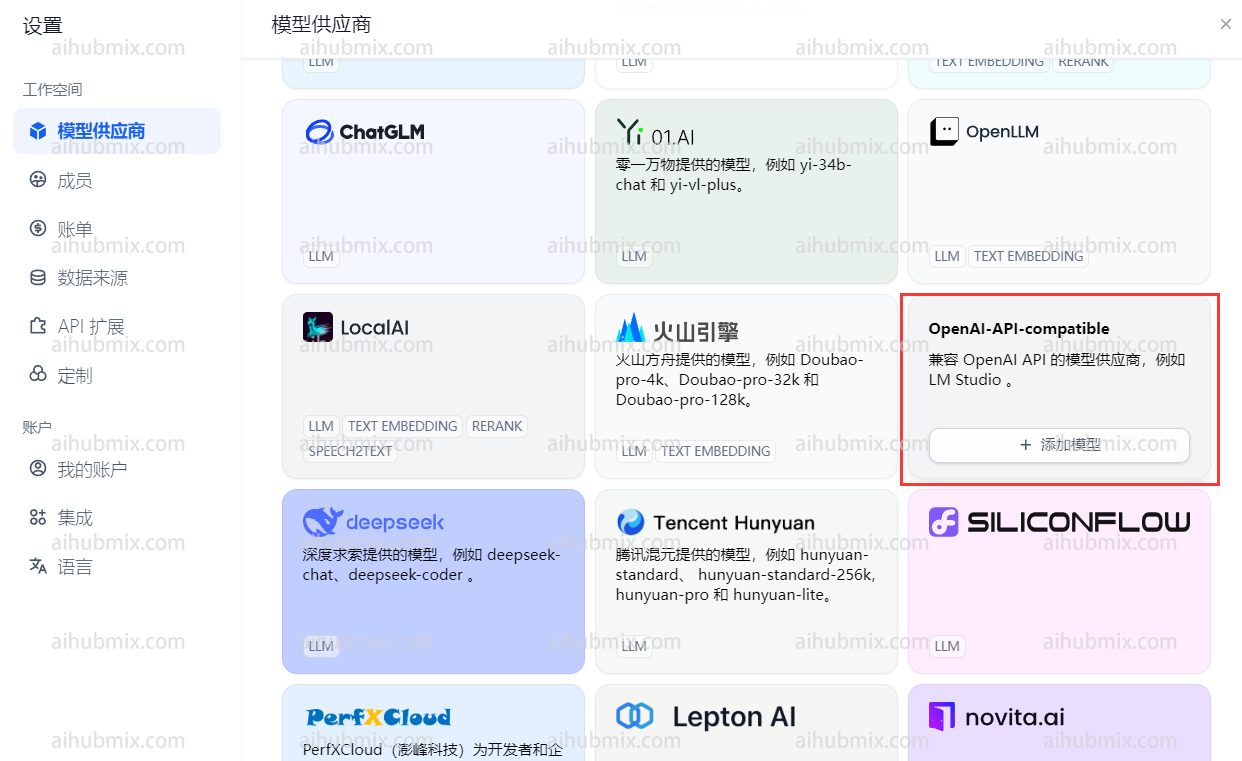
Task: Close the settings dialog with X
Action: coord(1226,24)
